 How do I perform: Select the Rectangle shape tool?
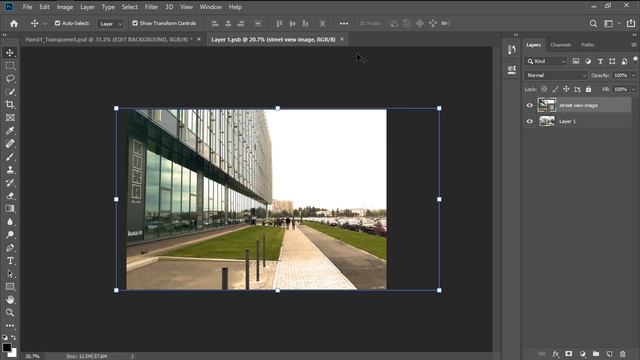click(10, 287)
